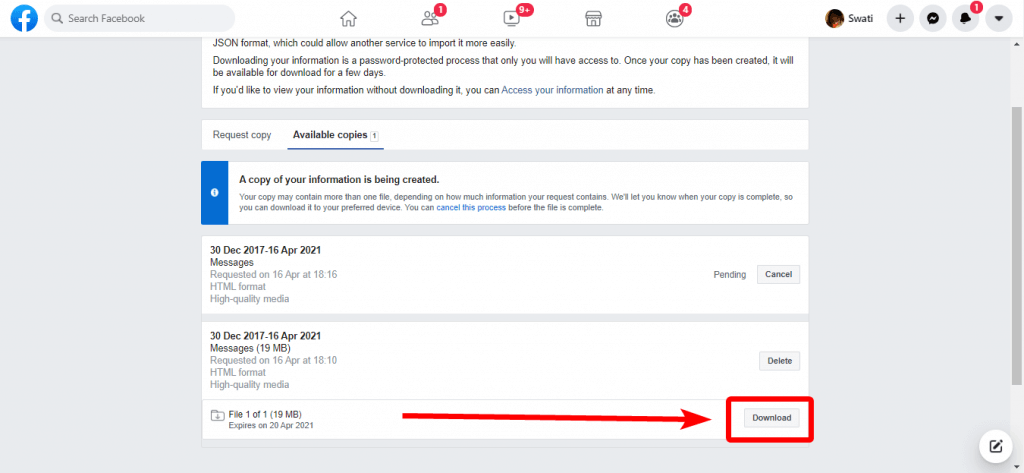Select the Available copies tab
The height and width of the screenshot is (473, 1024).
(x=336, y=135)
